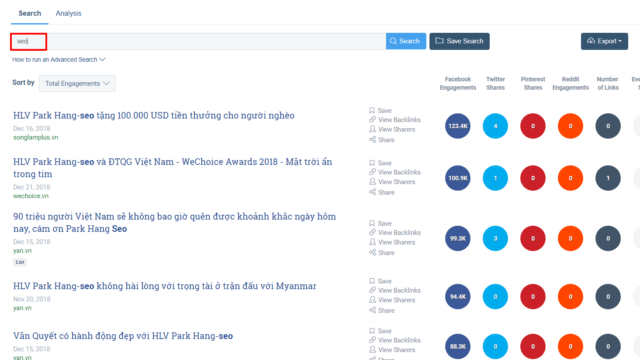Select the Search tab
This screenshot has height=360, width=640.
[x=29, y=13]
